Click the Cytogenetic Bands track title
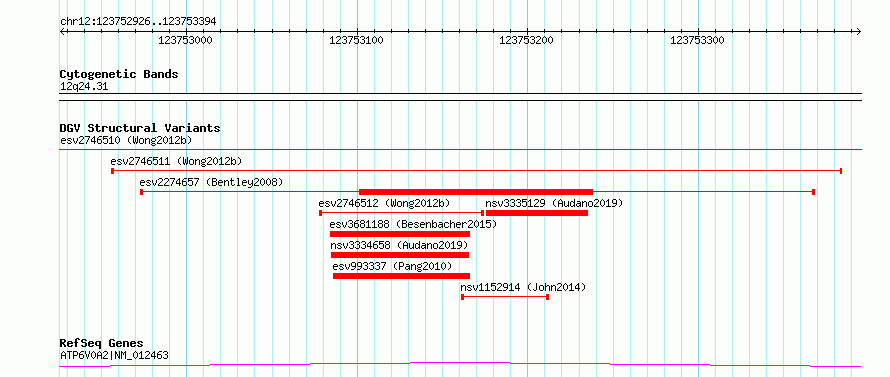The width and height of the screenshot is (890, 377). (x=119, y=74)
